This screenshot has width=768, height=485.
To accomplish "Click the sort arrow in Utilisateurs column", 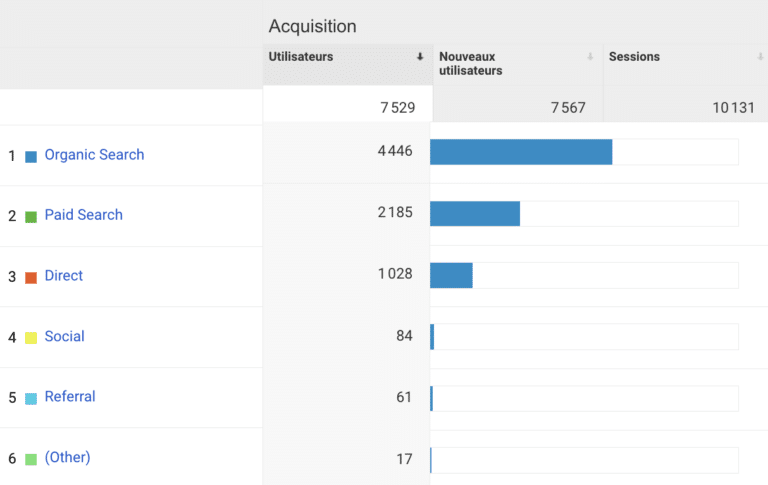I will [420, 57].
